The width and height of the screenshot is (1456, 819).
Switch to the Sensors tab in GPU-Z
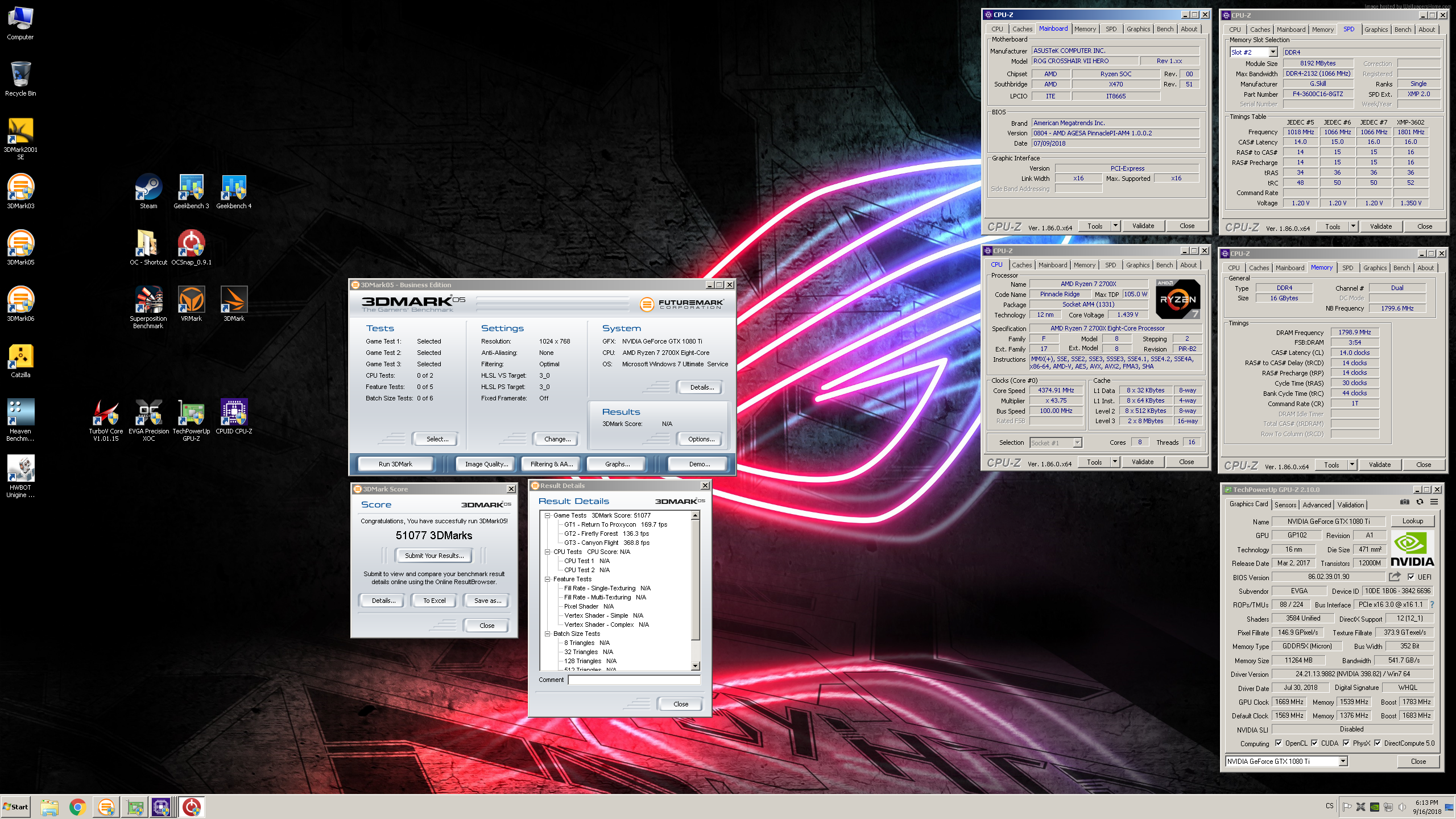1285,504
